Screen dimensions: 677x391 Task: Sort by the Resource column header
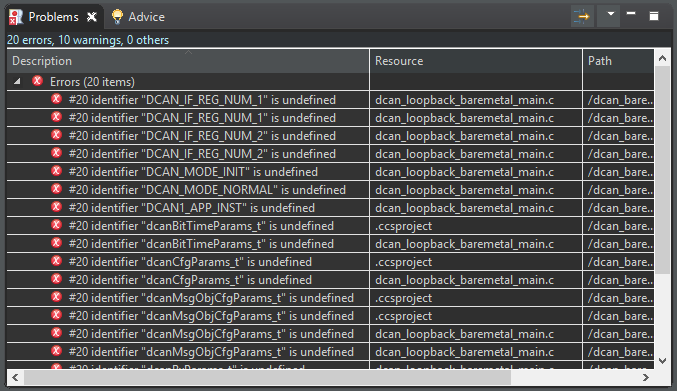(x=476, y=61)
